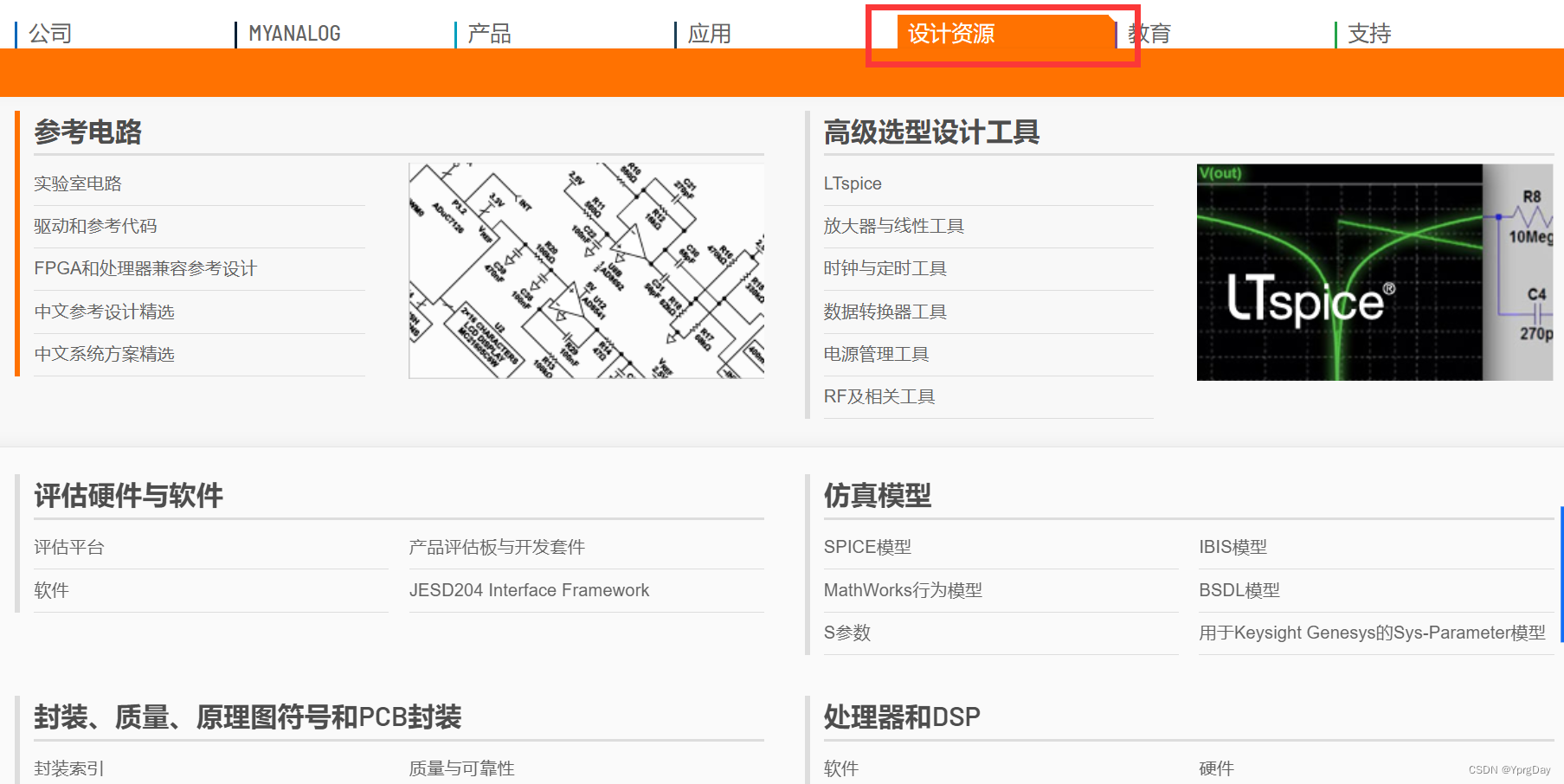Viewport: 1564px width, 784px height.
Task: Open 用于Keysight Genesys的Sys-Parameter模型
Action: coord(1374,633)
